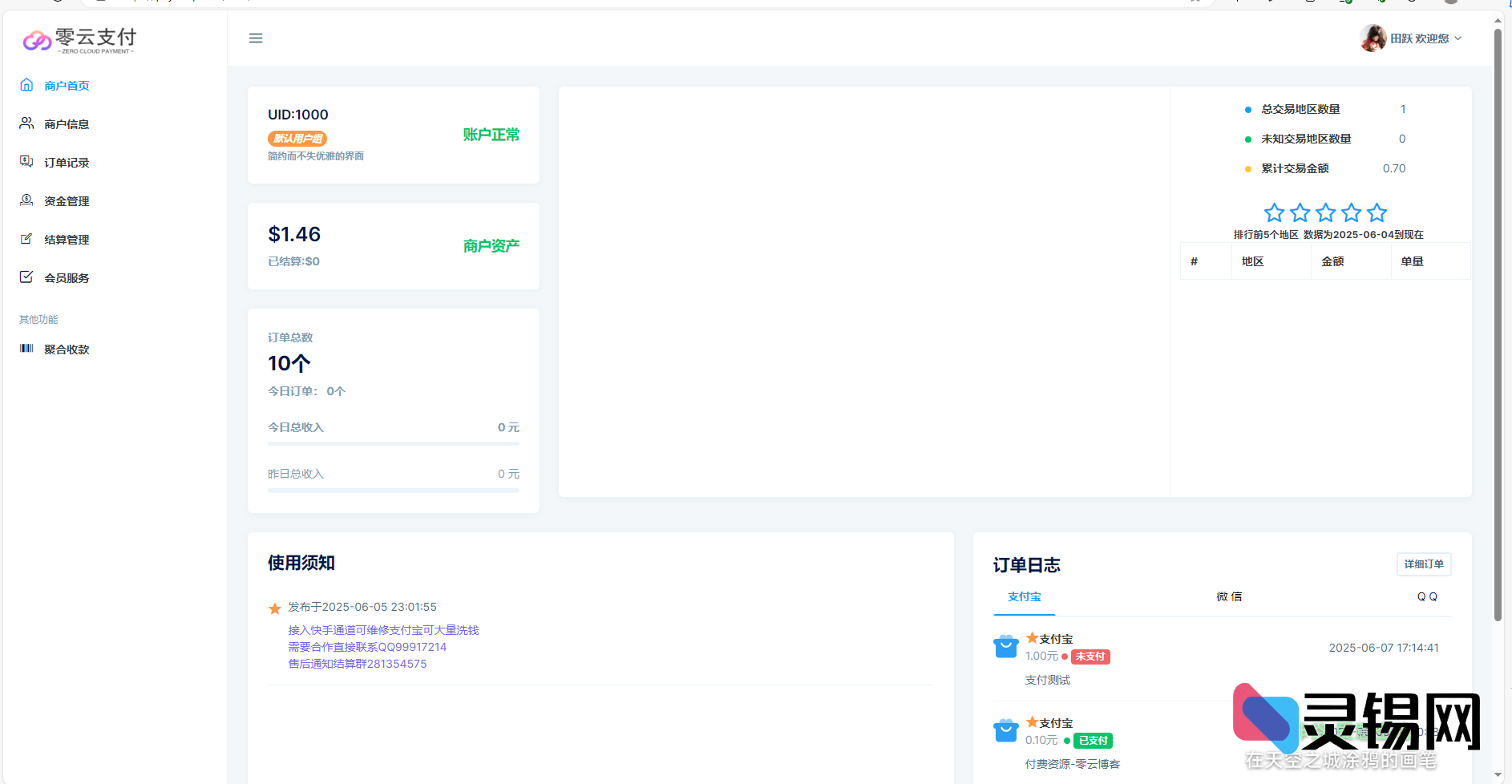The image size is (1512, 784).
Task: Click the first blue rating star
Action: pos(1274,212)
